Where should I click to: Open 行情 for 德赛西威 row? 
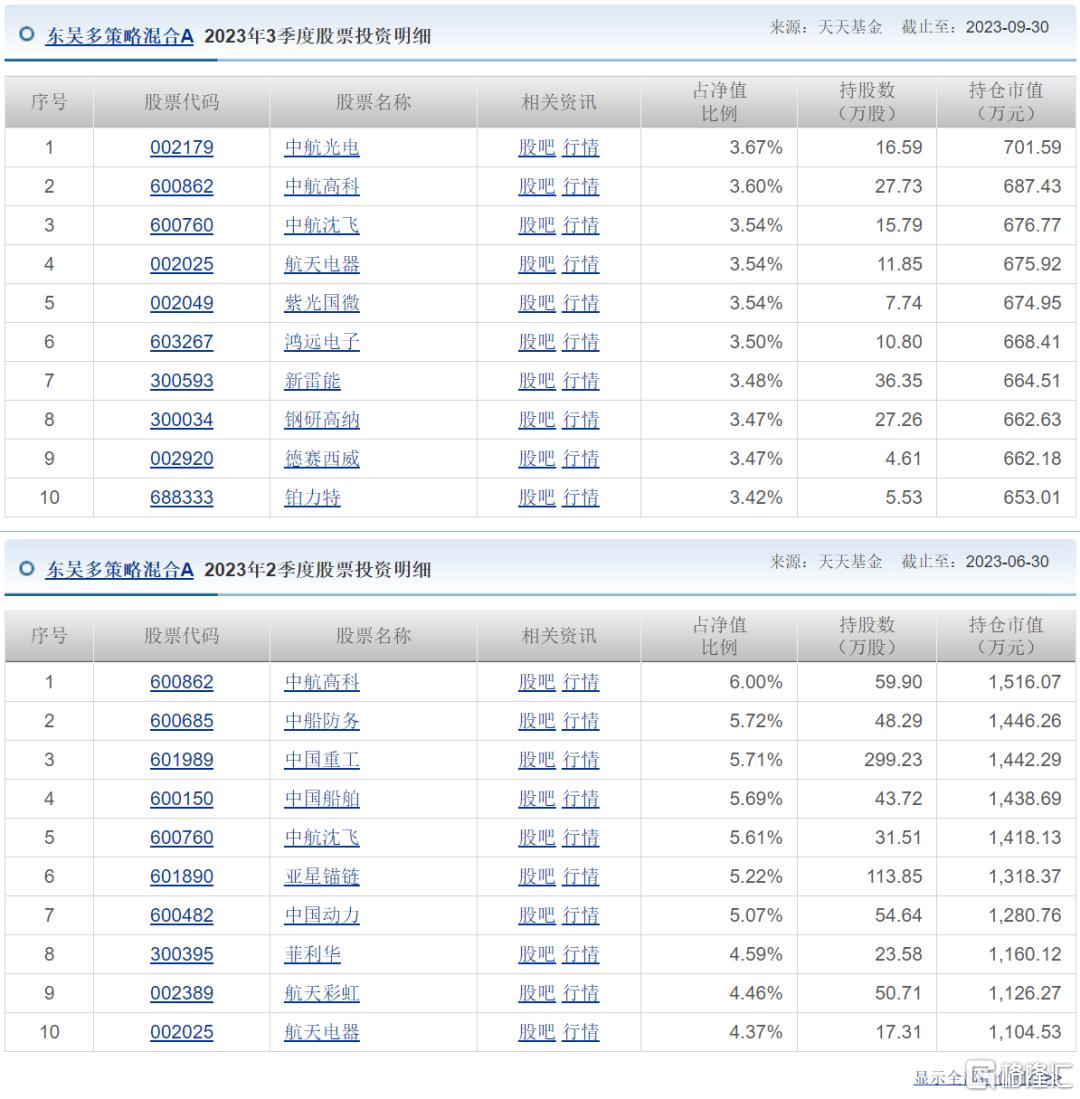(x=580, y=459)
